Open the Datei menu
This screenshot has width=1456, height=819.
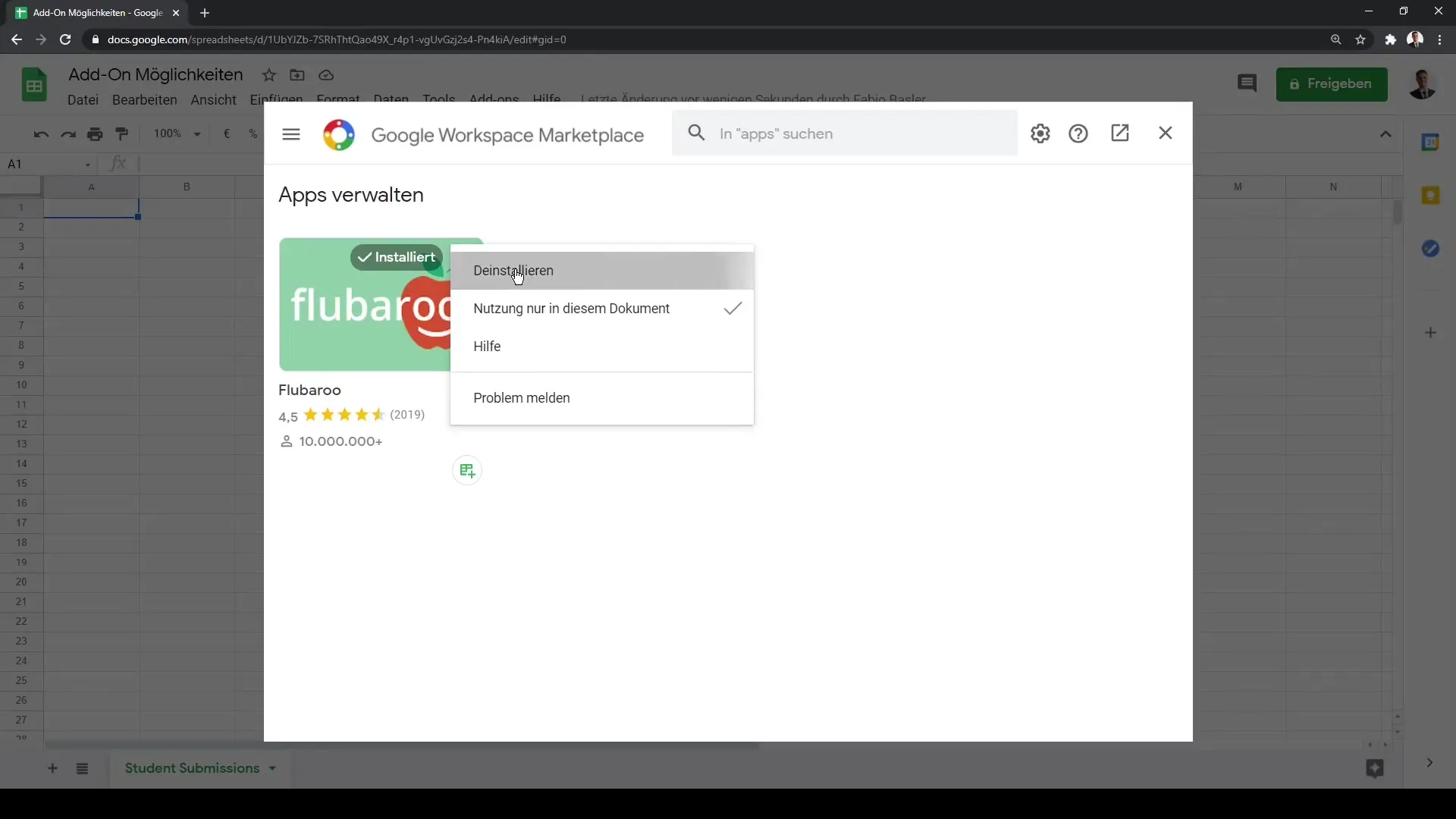[83, 99]
